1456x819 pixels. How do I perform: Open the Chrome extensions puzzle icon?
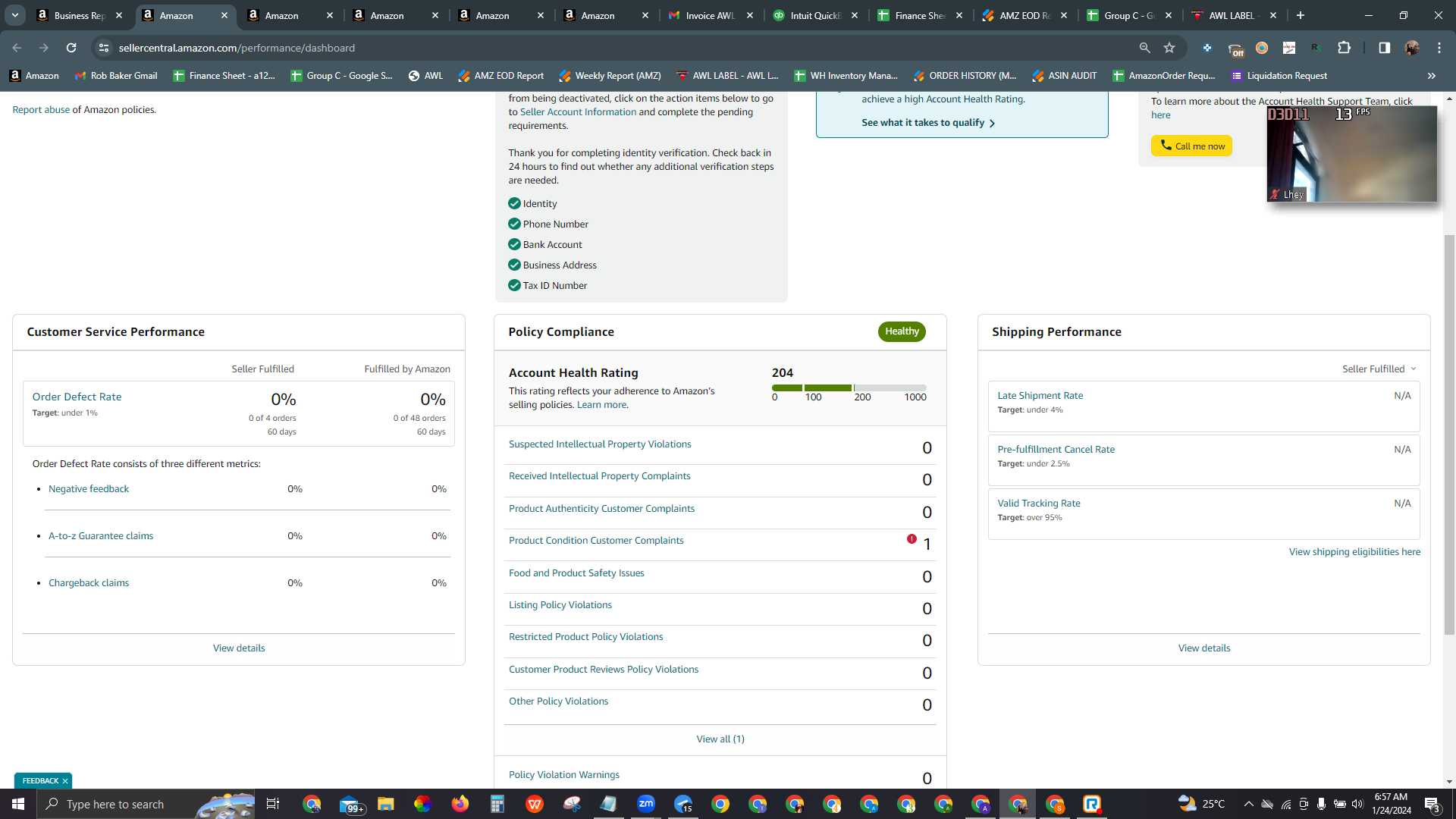pos(1344,48)
